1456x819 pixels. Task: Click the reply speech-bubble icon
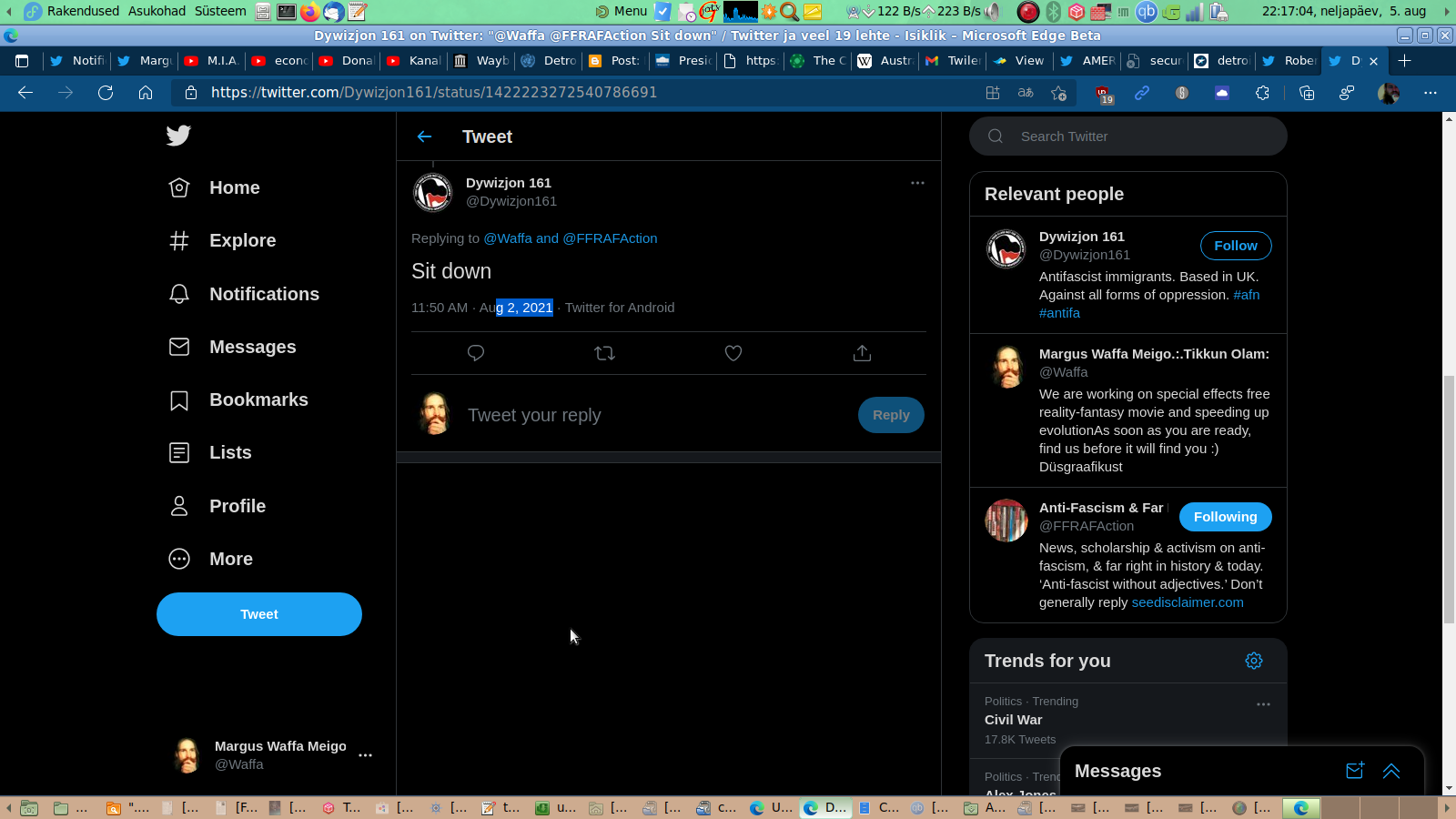[475, 353]
